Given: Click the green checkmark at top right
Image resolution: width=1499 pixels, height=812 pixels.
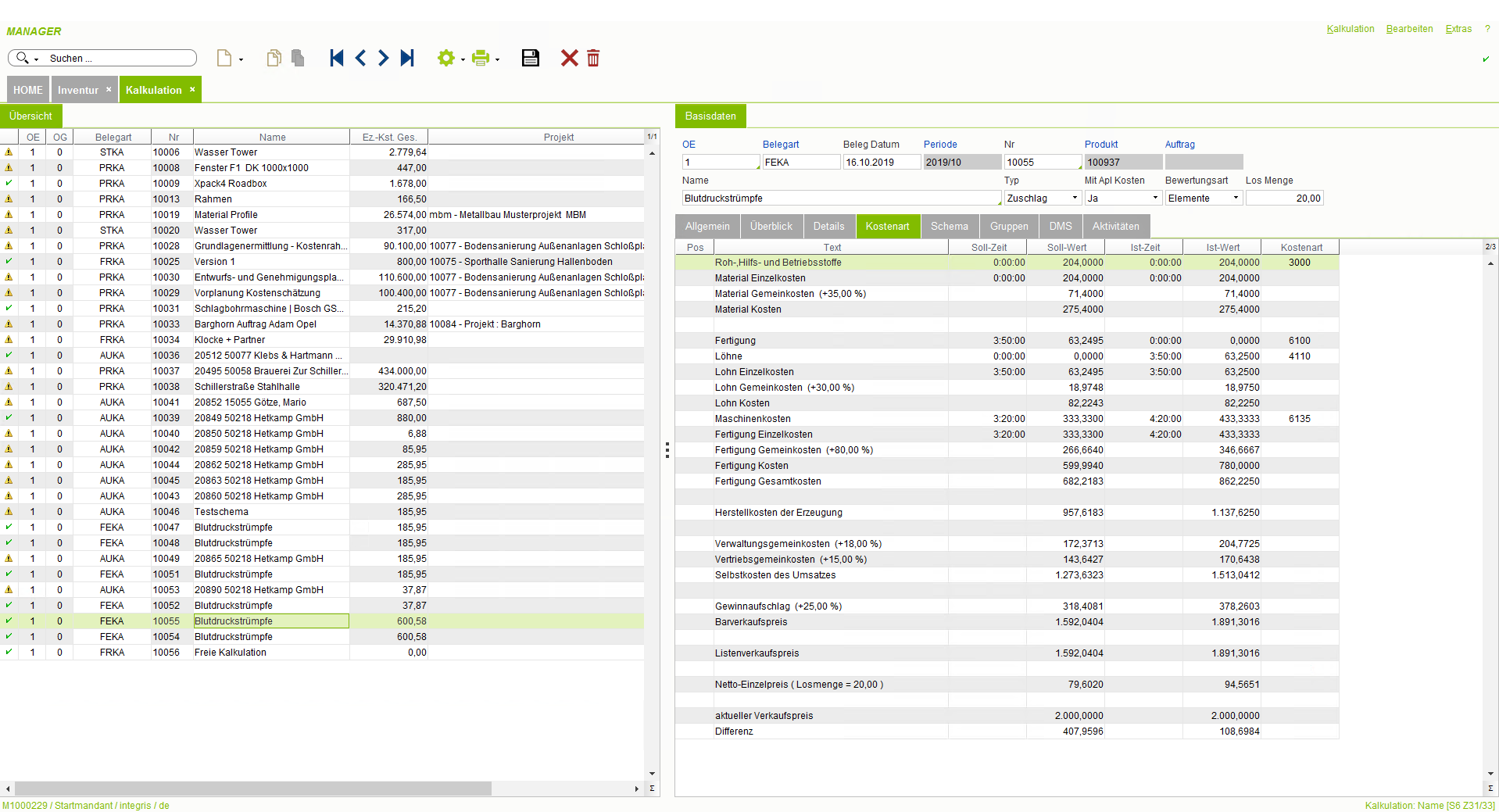Looking at the screenshot, I should pos(1486,59).
